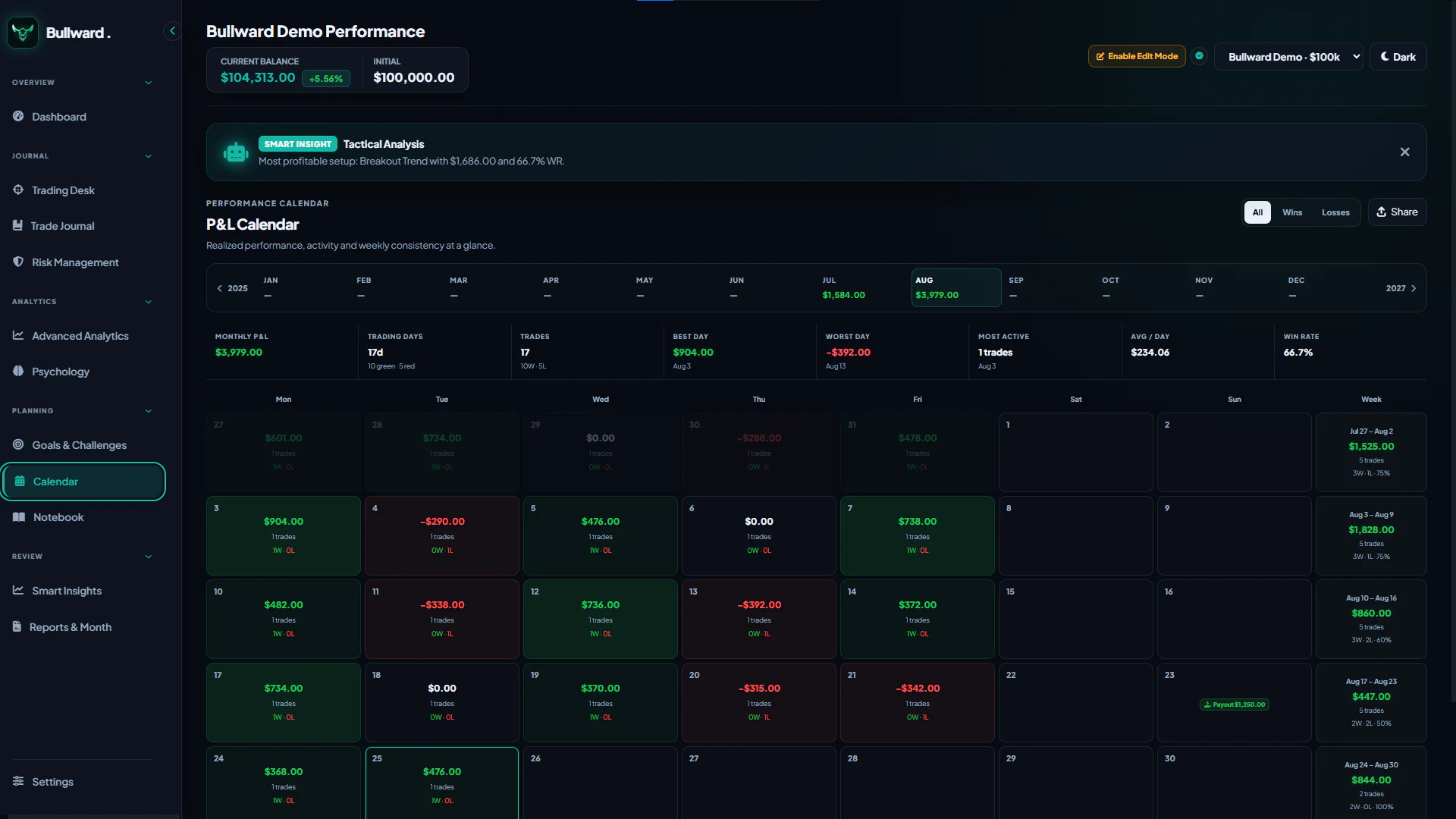
Task: Collapse the sidebar with the chevron button
Action: tap(172, 31)
